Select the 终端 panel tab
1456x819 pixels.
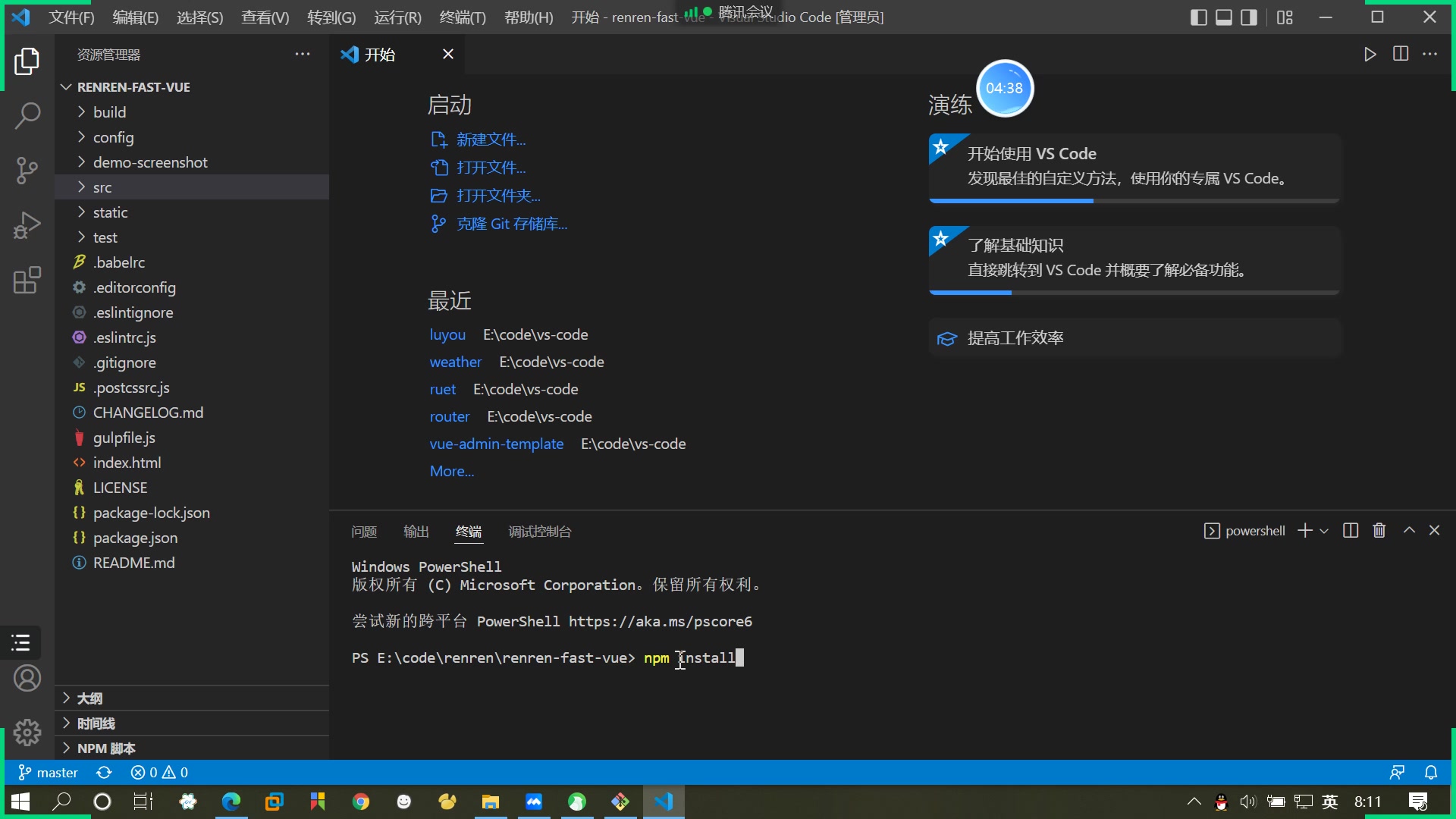tap(469, 532)
